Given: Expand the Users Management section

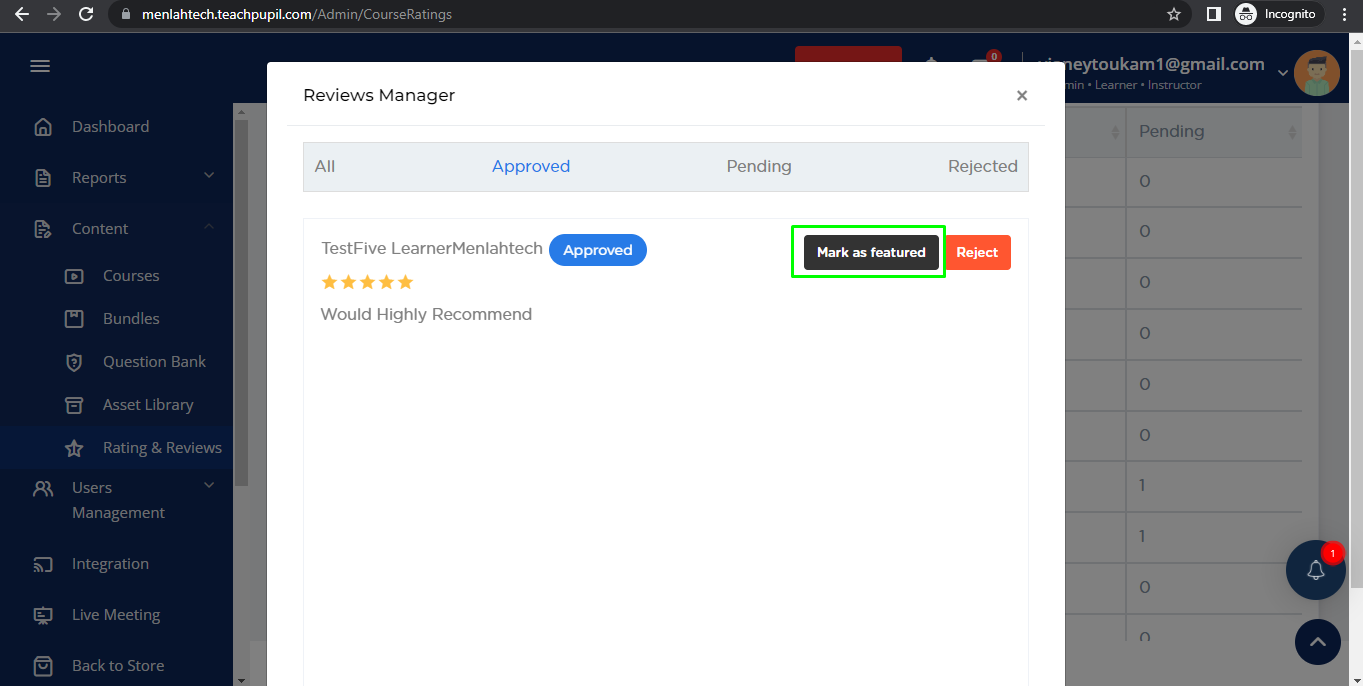Looking at the screenshot, I should [209, 486].
